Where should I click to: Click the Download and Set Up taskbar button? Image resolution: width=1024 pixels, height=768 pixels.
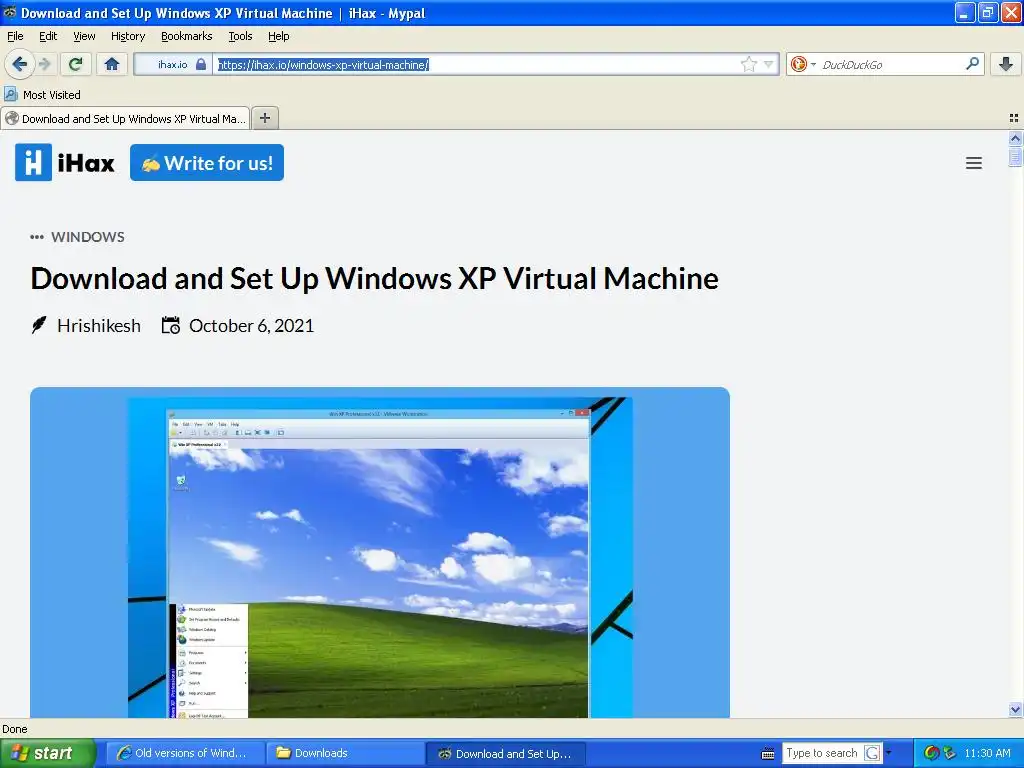pos(505,753)
